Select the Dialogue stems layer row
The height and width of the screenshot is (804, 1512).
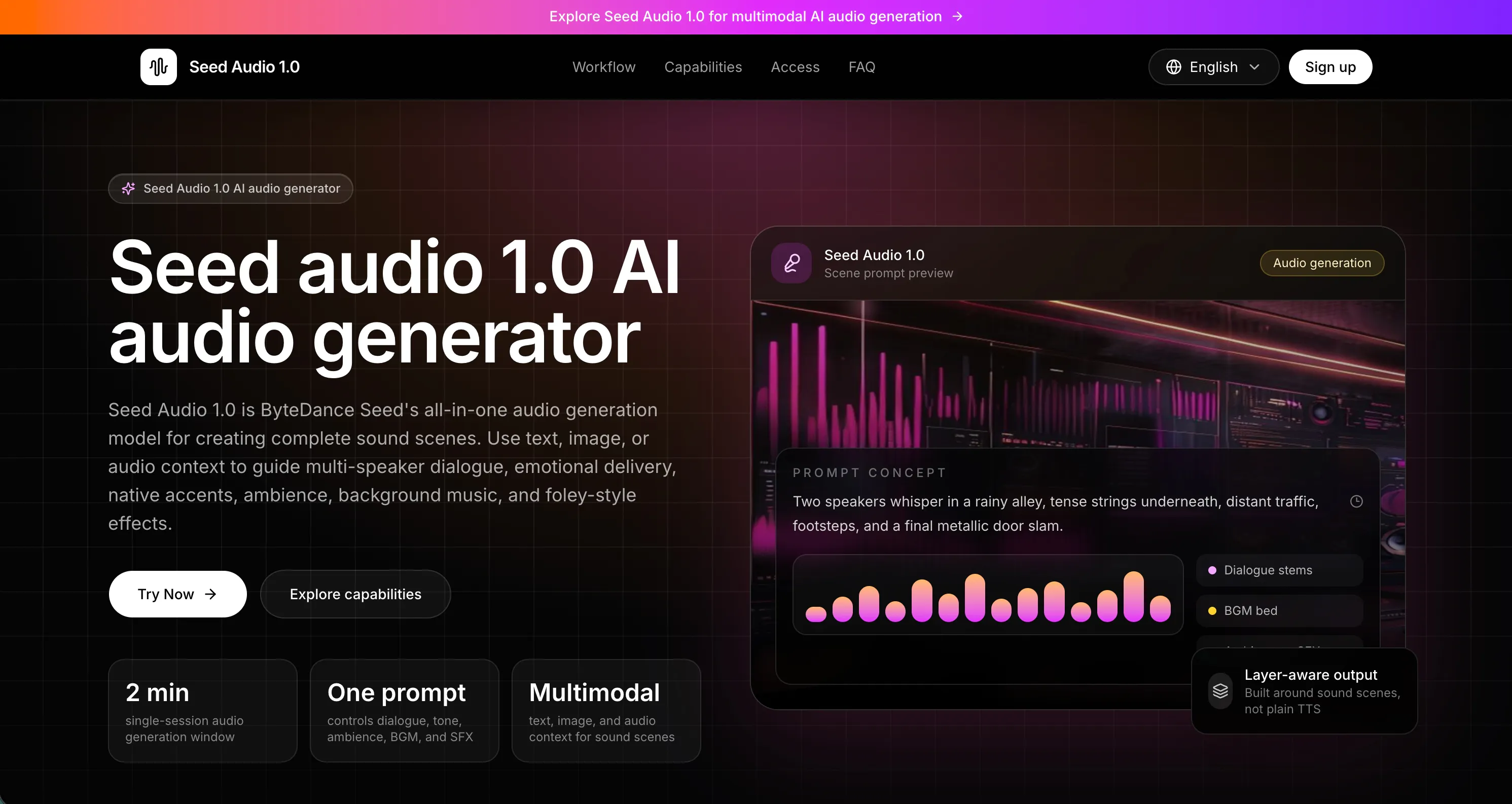point(1280,570)
